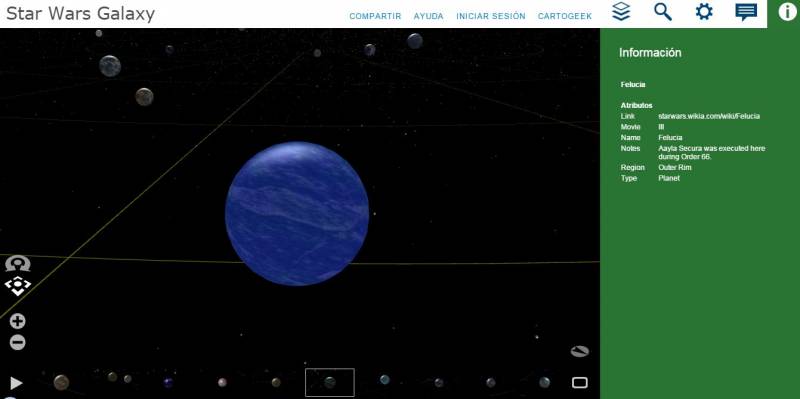Image resolution: width=800 pixels, height=399 pixels.
Task: Toggle the tilted planet view icon
Action: pos(580,351)
